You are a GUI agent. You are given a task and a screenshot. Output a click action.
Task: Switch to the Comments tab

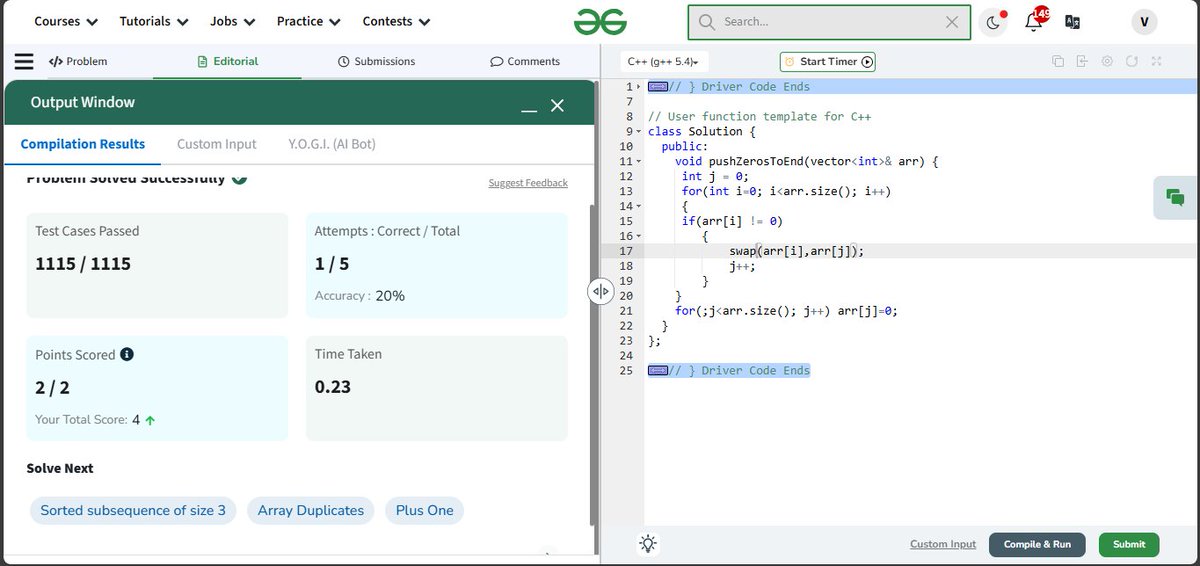(525, 61)
